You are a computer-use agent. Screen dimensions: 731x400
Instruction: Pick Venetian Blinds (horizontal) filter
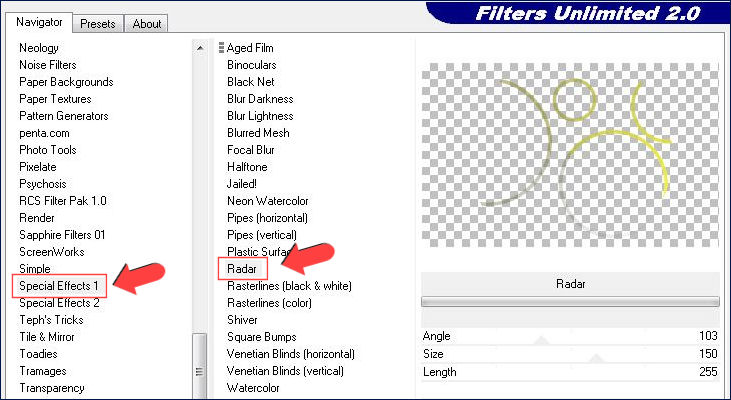291,354
